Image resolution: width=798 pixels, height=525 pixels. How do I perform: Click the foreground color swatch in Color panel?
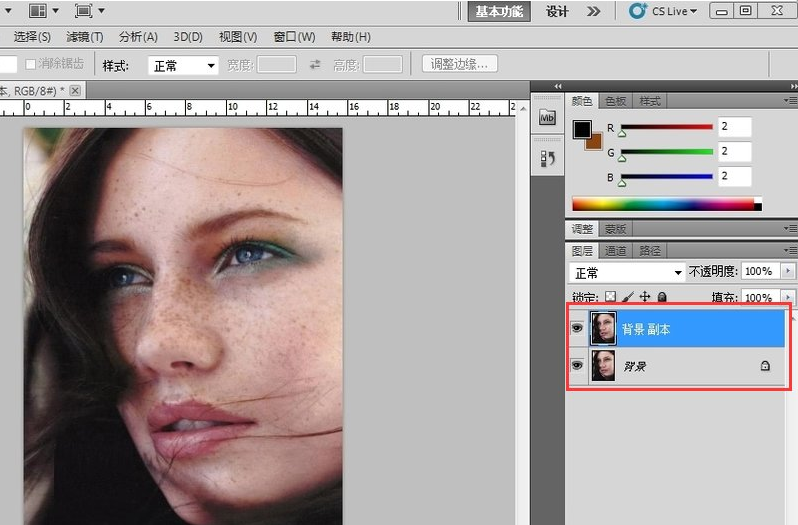(x=581, y=129)
